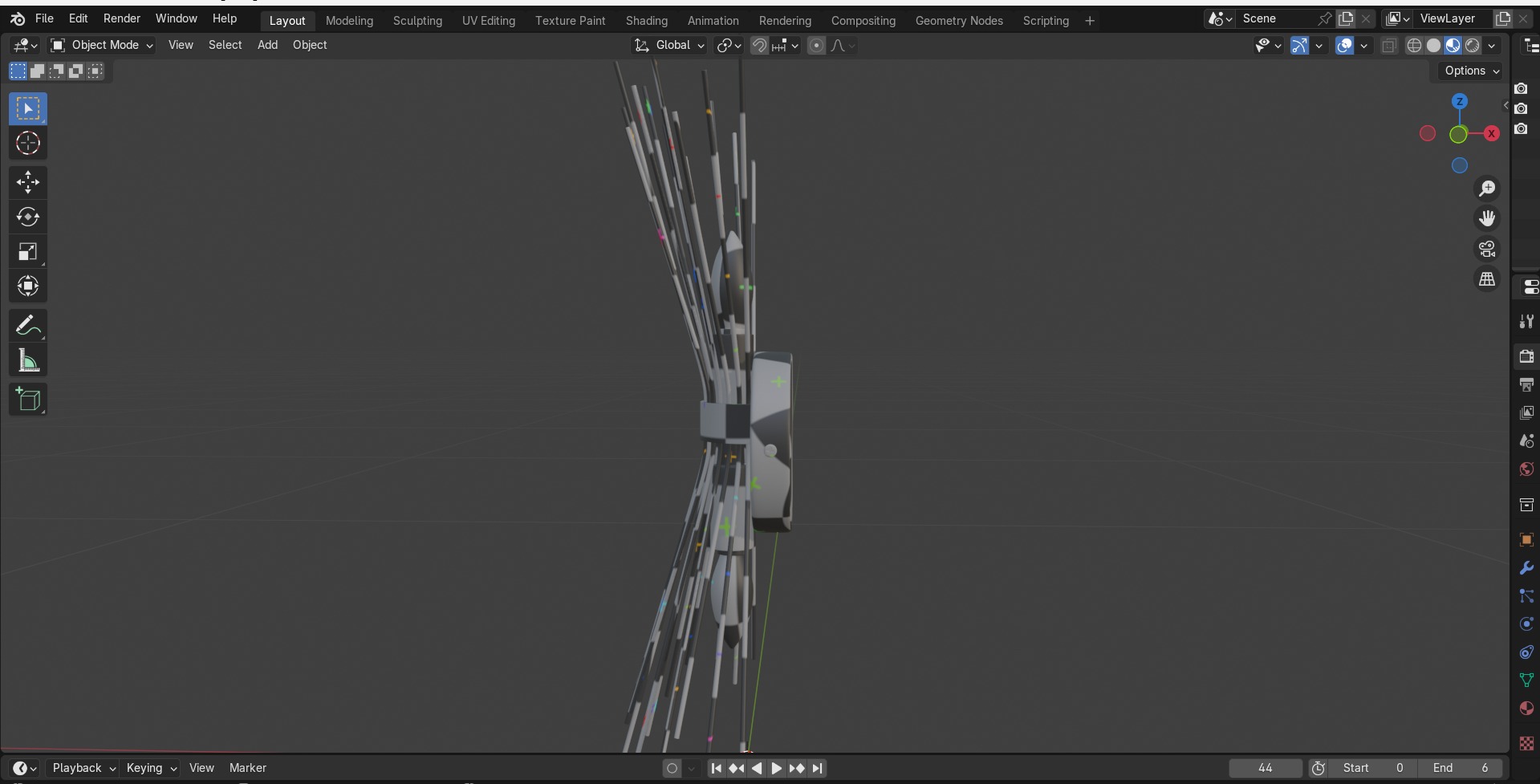Expand the Playback dropdown
The height and width of the screenshot is (784, 1540).
pos(83,769)
